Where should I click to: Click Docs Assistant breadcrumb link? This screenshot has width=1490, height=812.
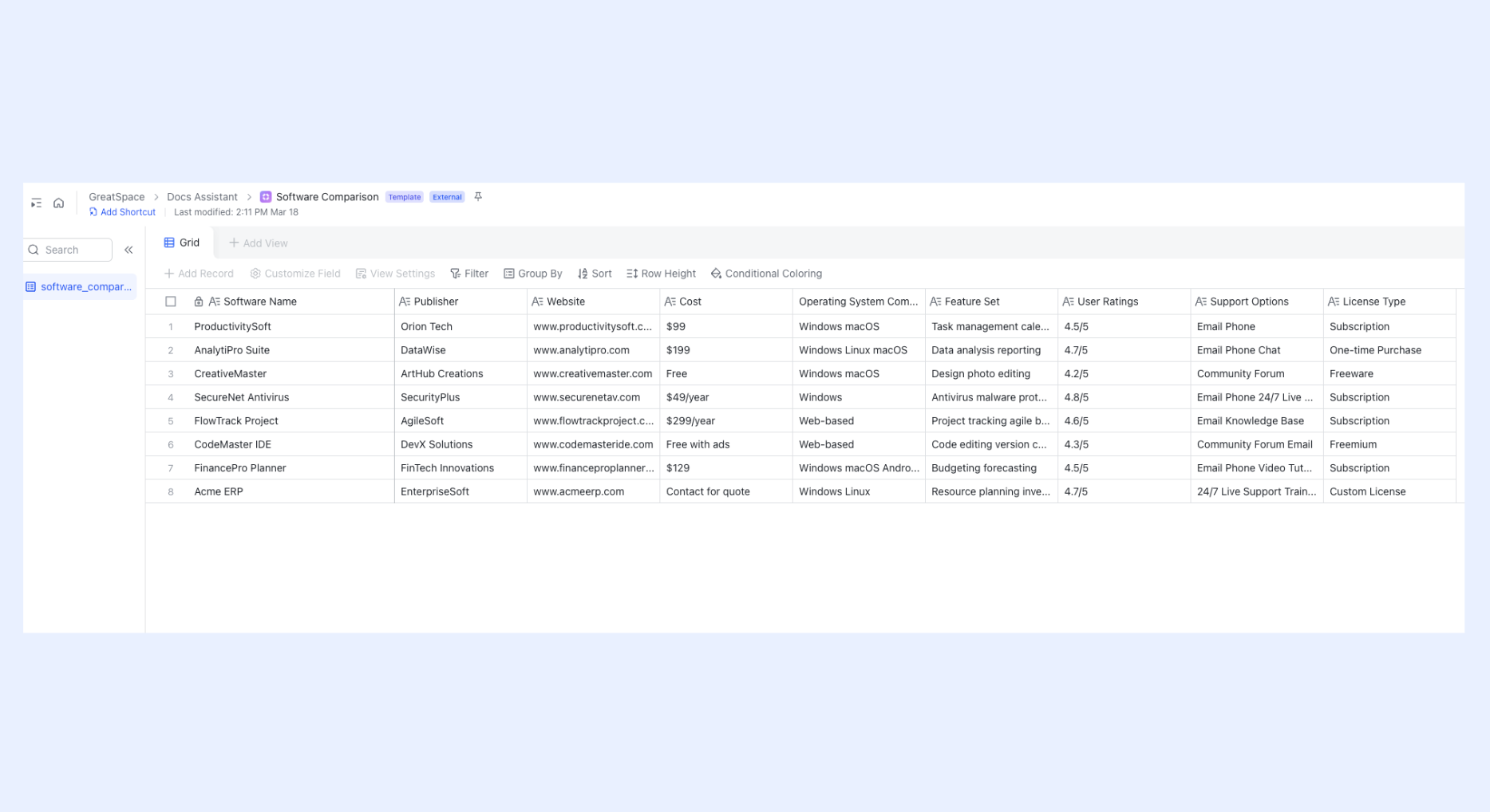202,197
